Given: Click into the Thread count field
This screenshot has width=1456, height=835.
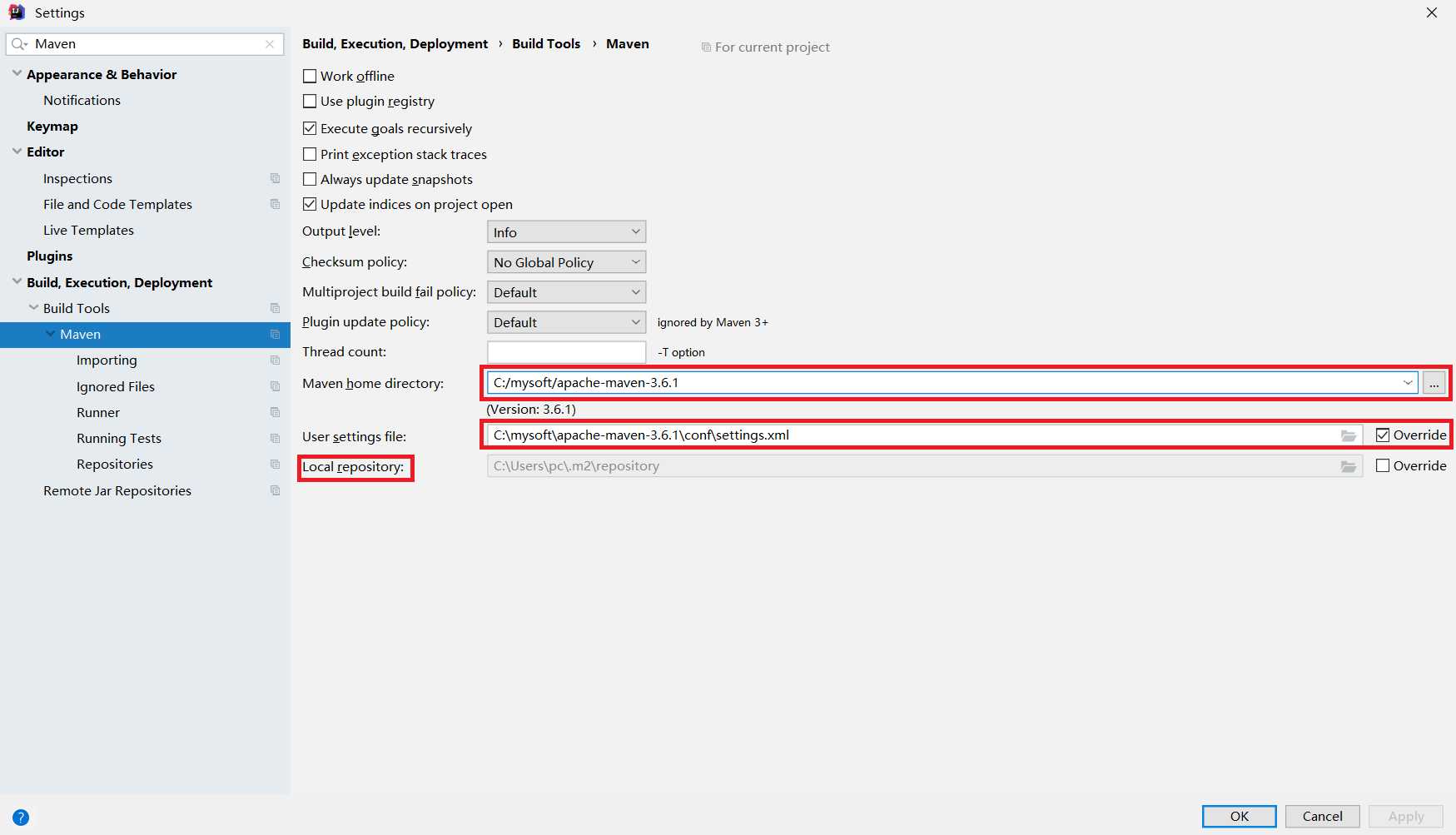Looking at the screenshot, I should (566, 352).
